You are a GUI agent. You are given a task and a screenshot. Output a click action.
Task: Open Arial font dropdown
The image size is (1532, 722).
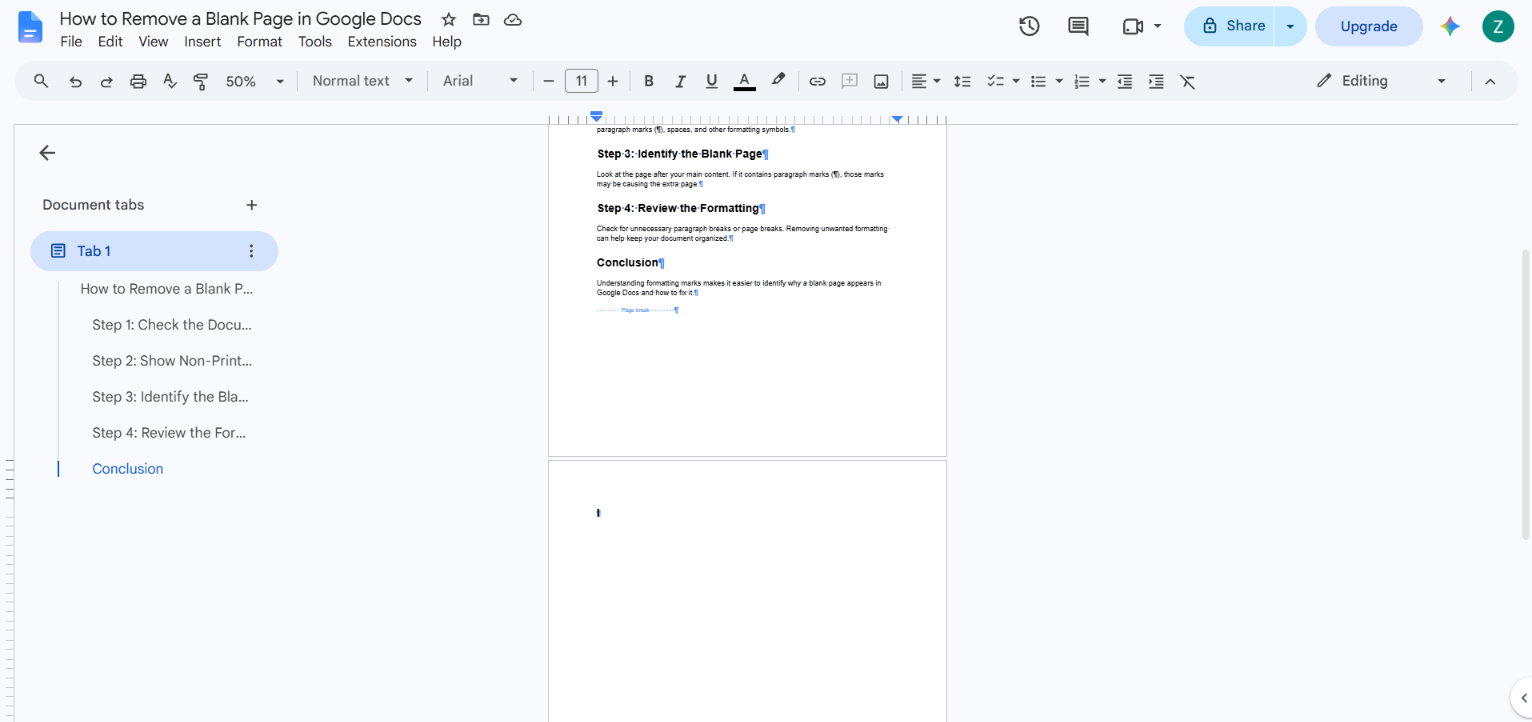click(481, 81)
